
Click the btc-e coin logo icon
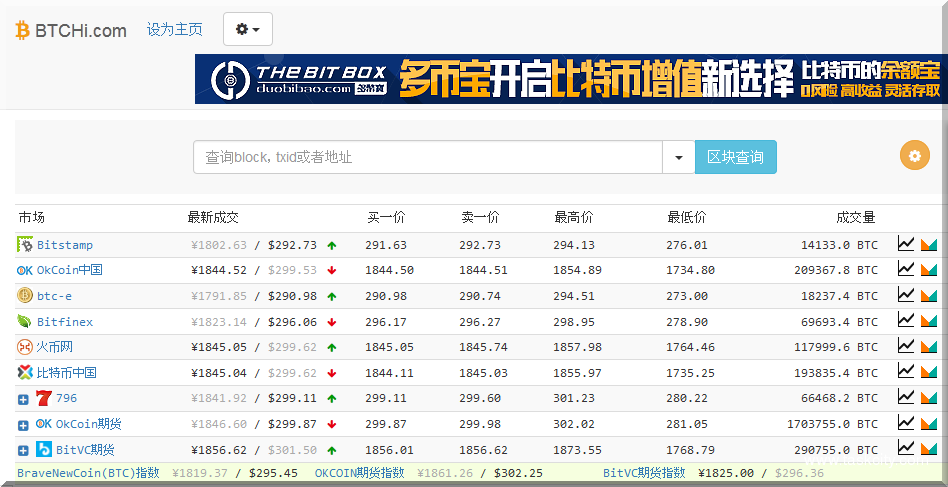tap(25, 295)
